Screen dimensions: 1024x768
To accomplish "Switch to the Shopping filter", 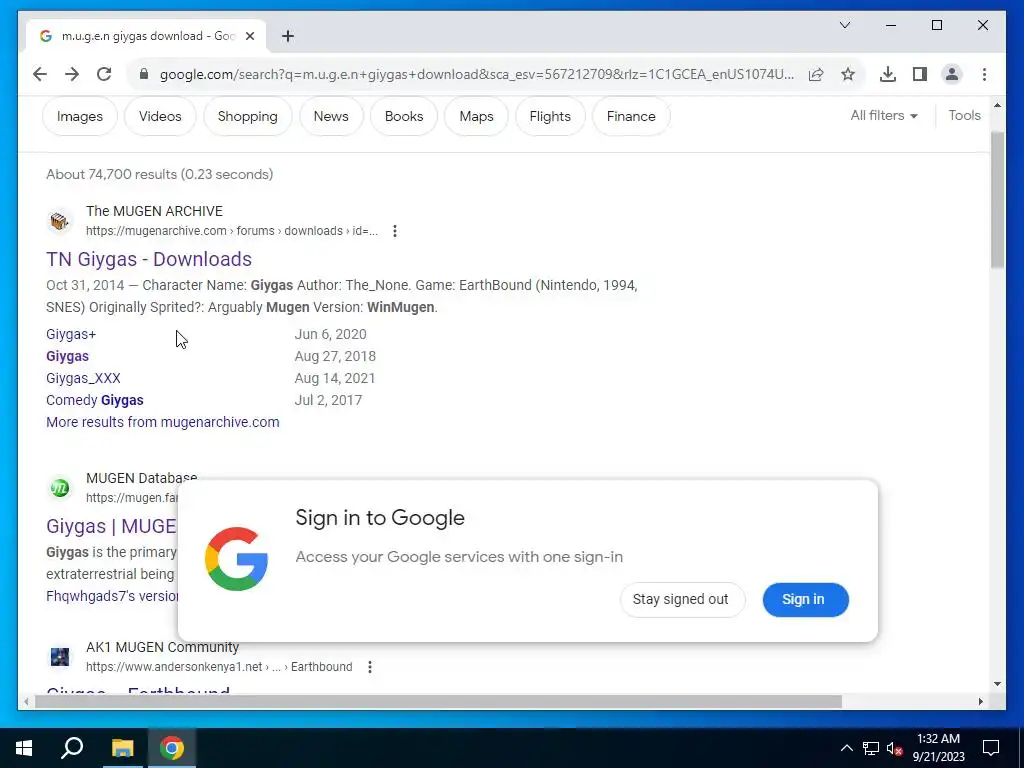I will 248,116.
